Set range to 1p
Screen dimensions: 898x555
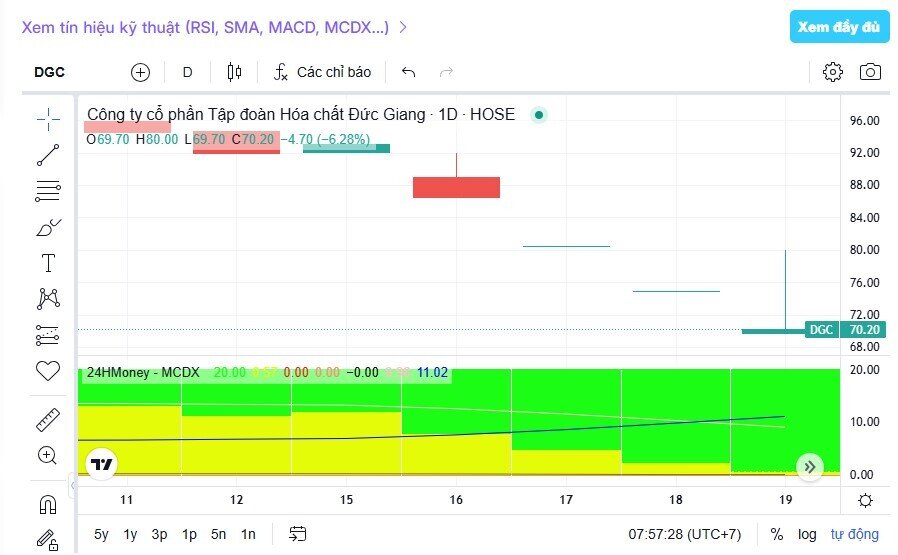189,534
